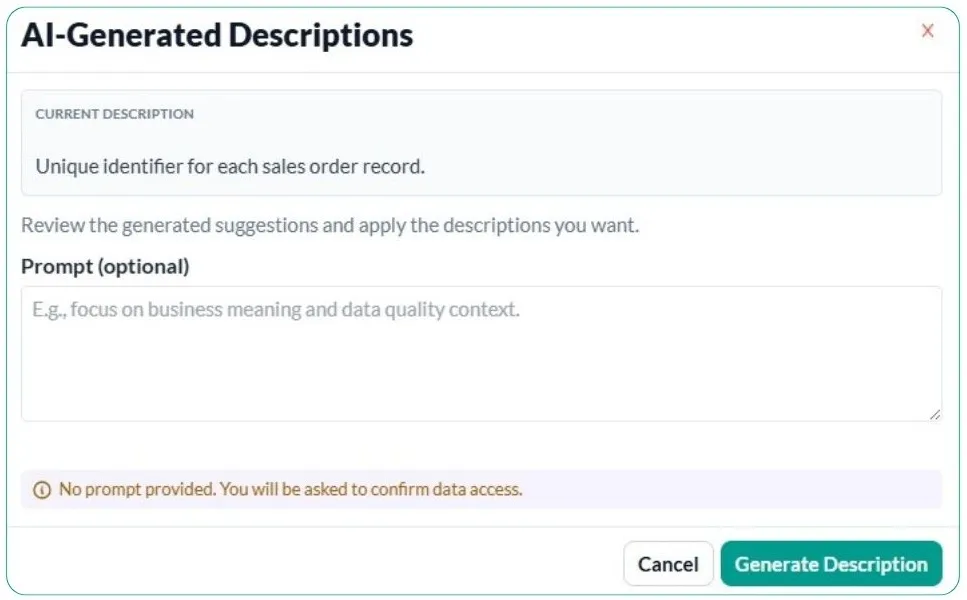Click the prompt textarea resize handle
This screenshot has height=600, width=967.
(935, 414)
